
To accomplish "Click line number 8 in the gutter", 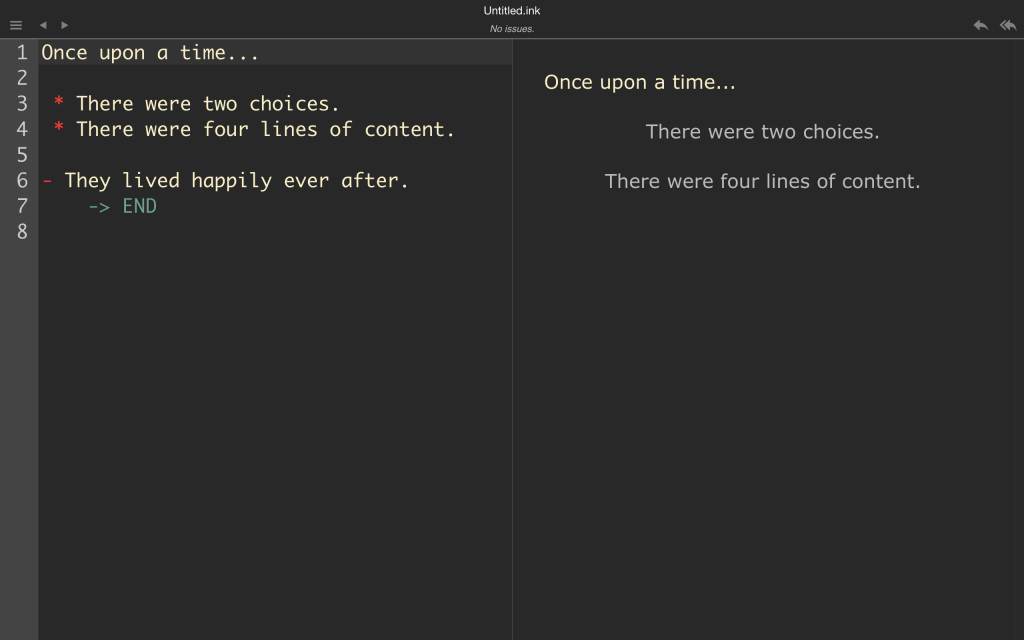I will click(x=21, y=231).
